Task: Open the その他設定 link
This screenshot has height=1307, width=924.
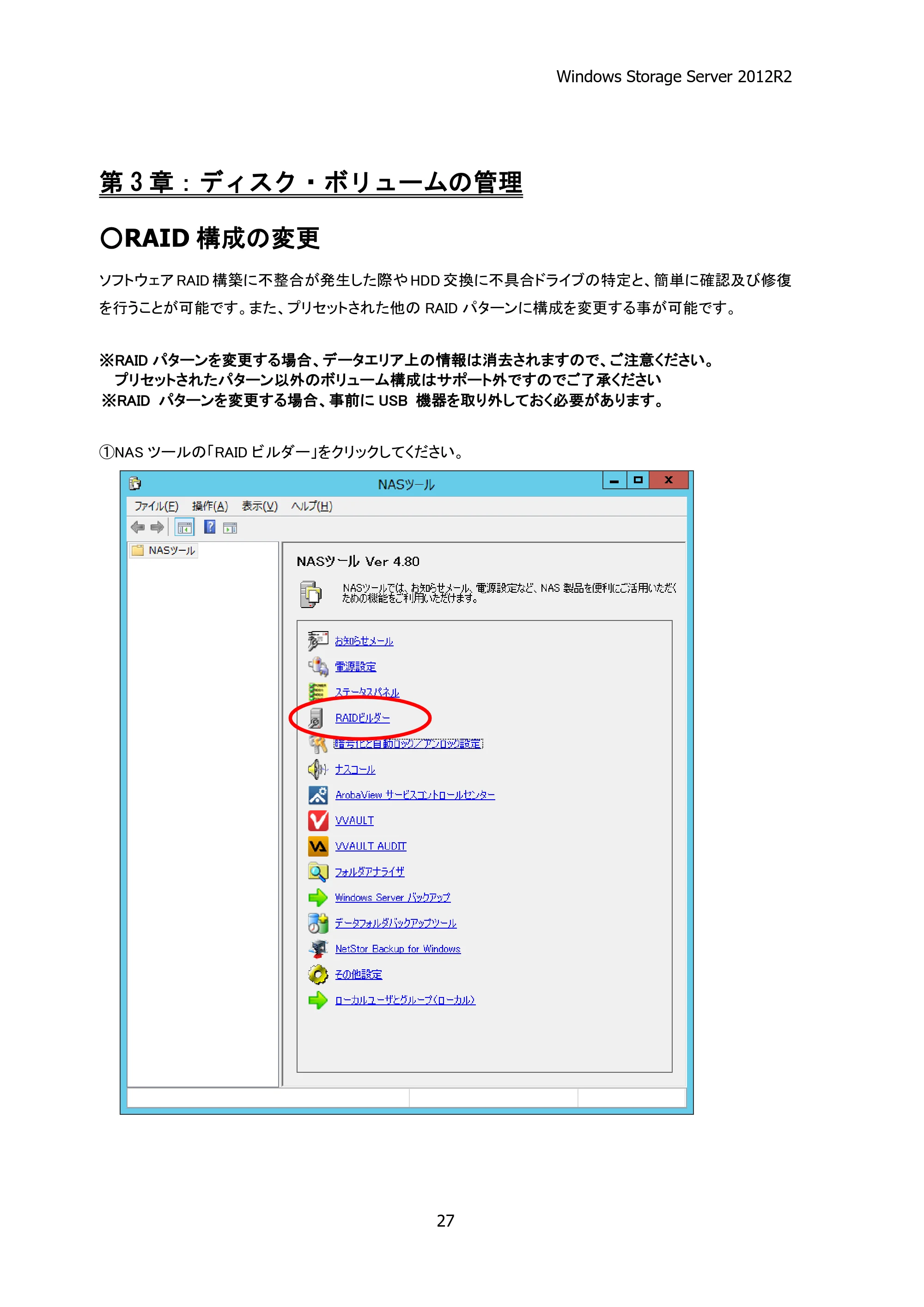Action: [x=358, y=974]
